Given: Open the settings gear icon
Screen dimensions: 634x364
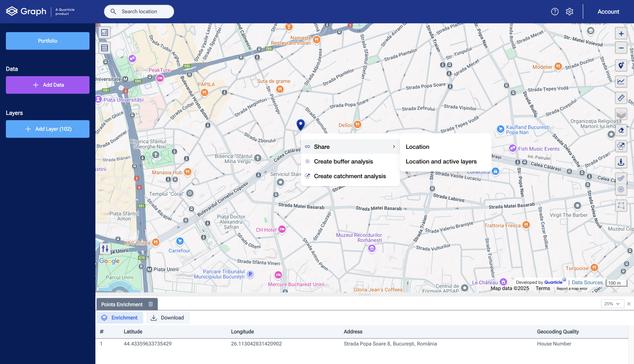Looking at the screenshot, I should [x=569, y=12].
